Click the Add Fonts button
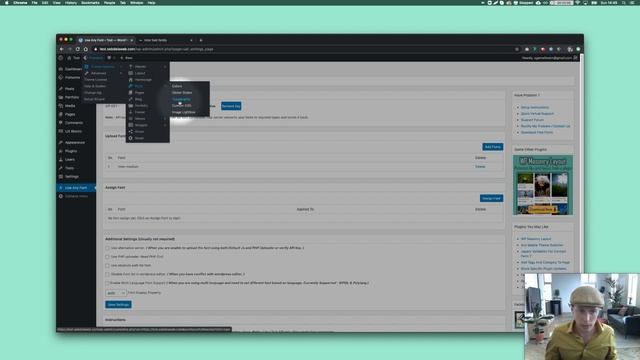Screen dimensions: 640x360 click(x=493, y=147)
